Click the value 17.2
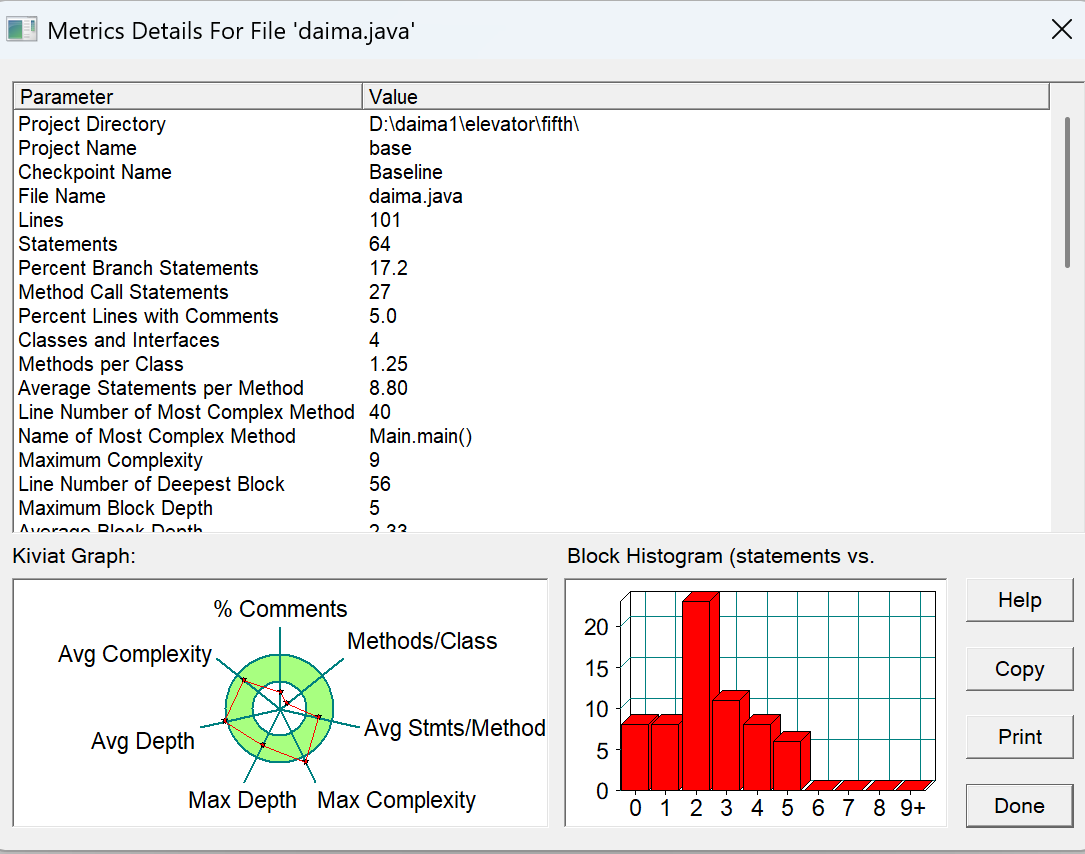 tap(388, 268)
